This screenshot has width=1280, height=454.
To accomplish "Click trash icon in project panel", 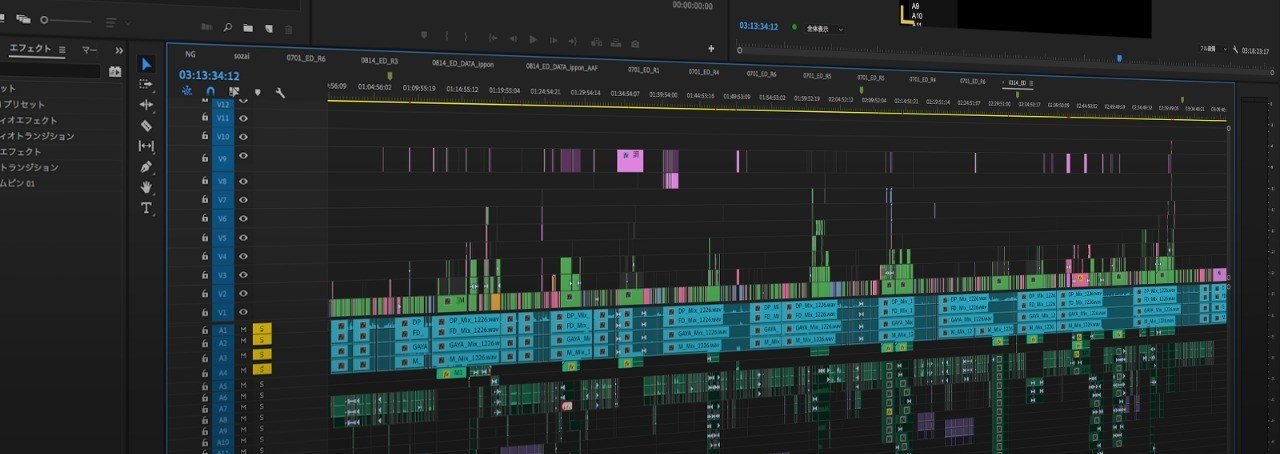I will 289,31.
